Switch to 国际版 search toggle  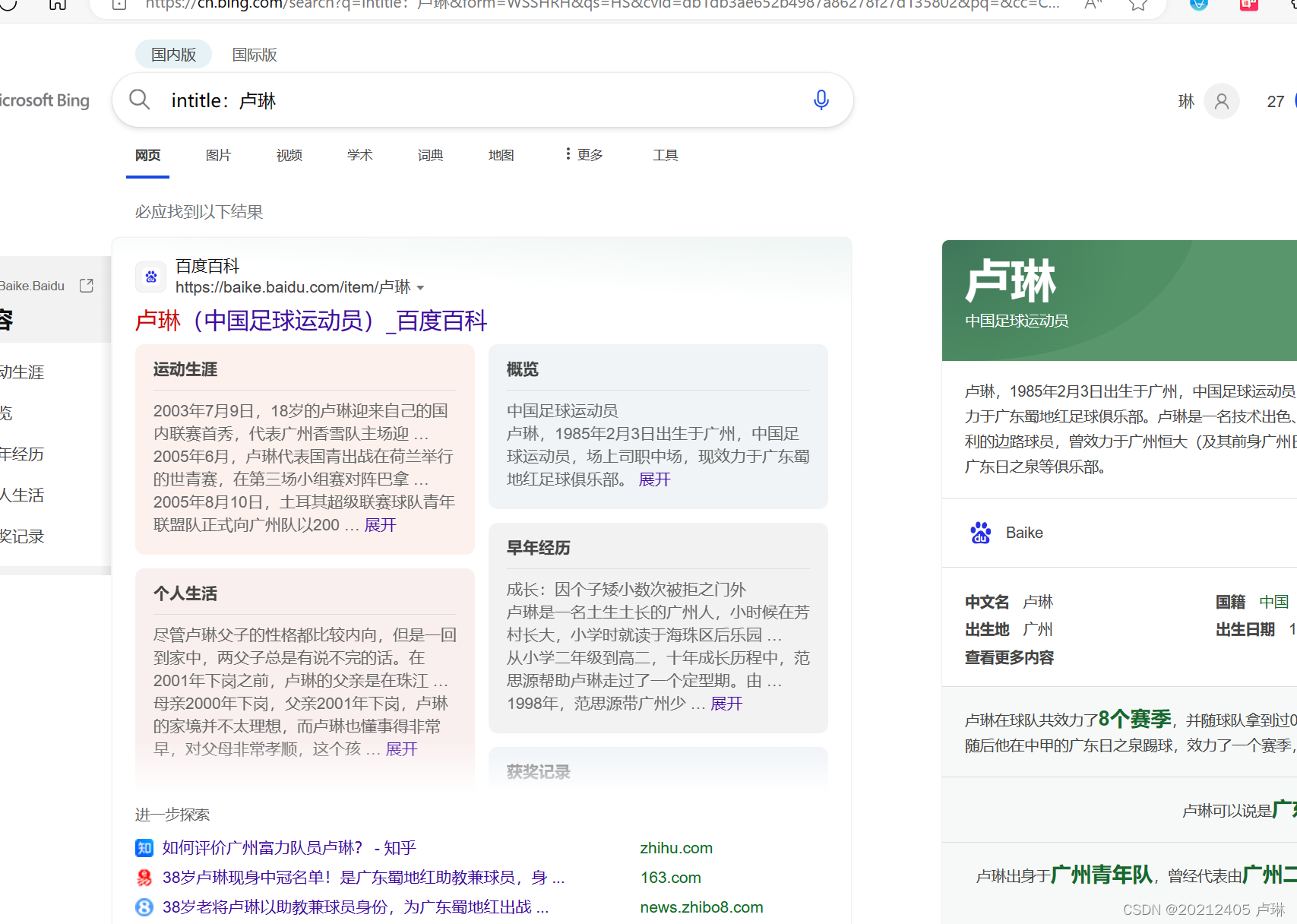coord(255,55)
